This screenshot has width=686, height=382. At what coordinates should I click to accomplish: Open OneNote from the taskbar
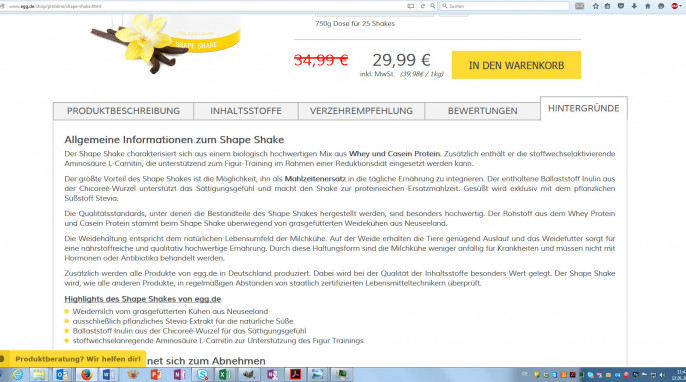[x=179, y=375]
